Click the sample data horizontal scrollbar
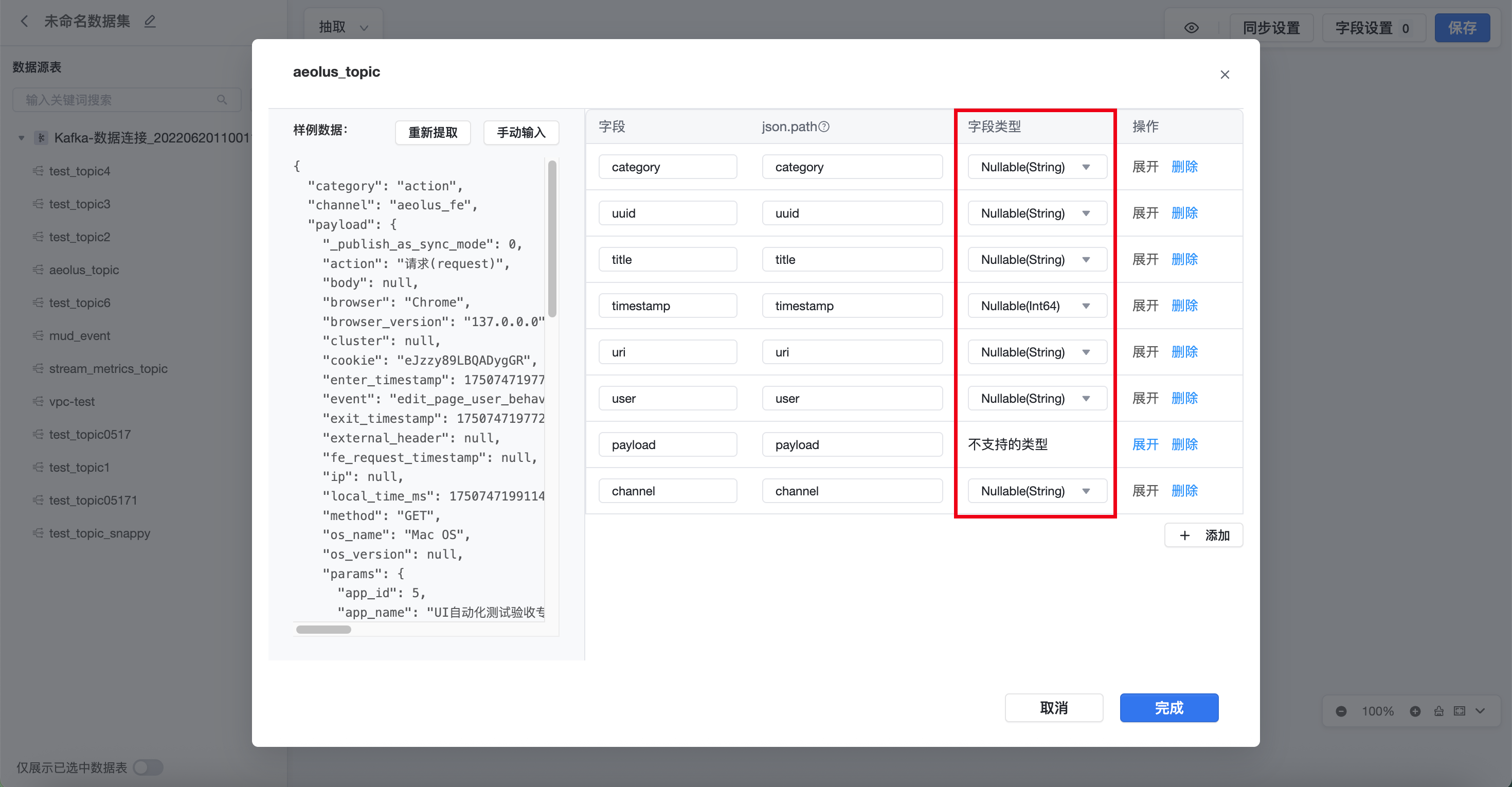Viewport: 1512px width, 787px height. (323, 630)
